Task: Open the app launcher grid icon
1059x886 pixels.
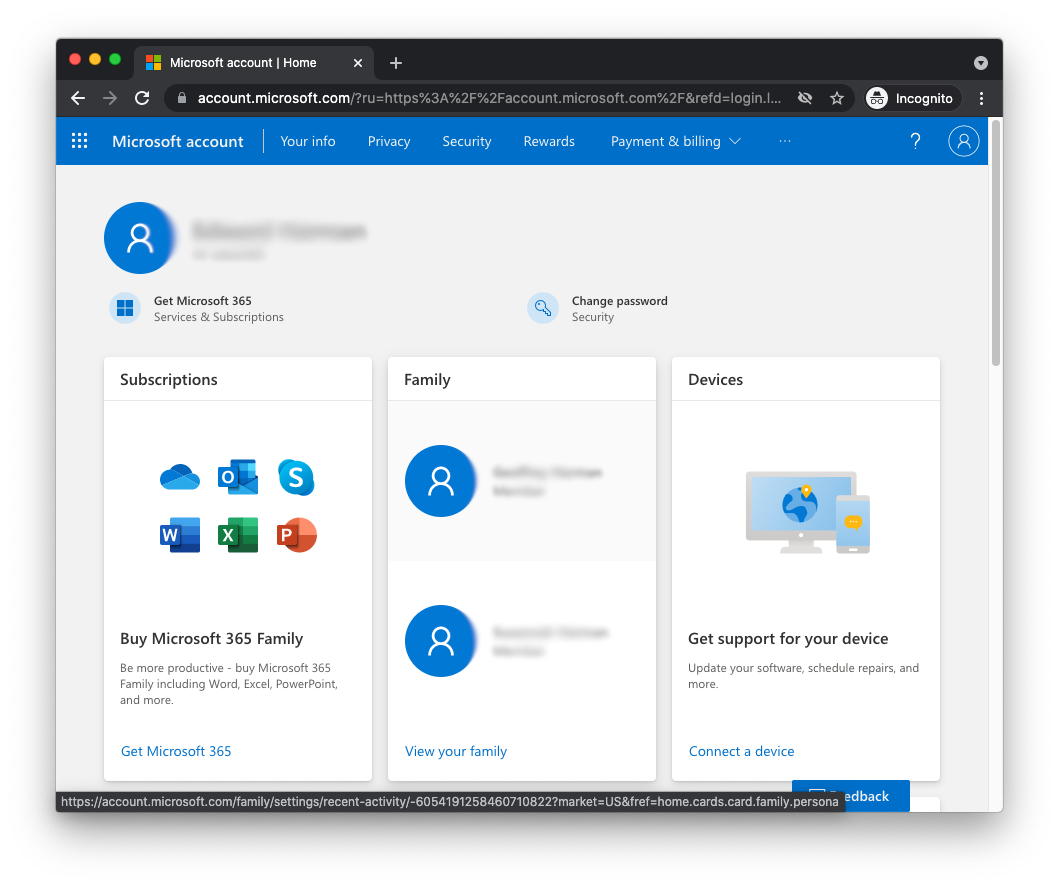Action: click(79, 141)
